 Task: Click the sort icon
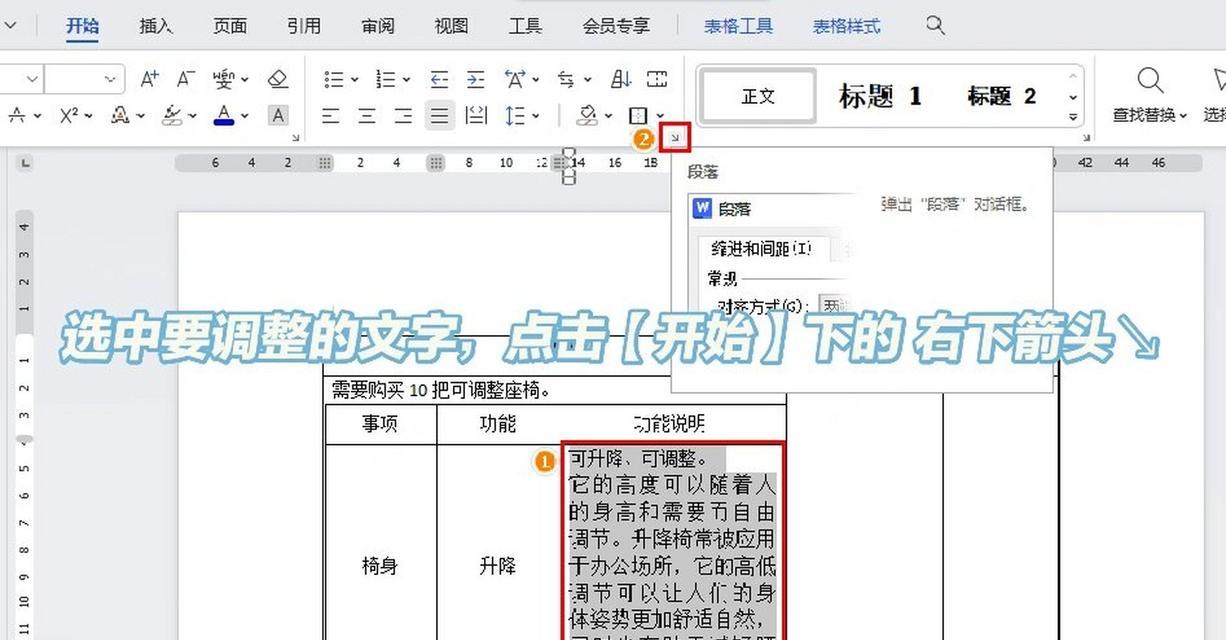(x=621, y=79)
